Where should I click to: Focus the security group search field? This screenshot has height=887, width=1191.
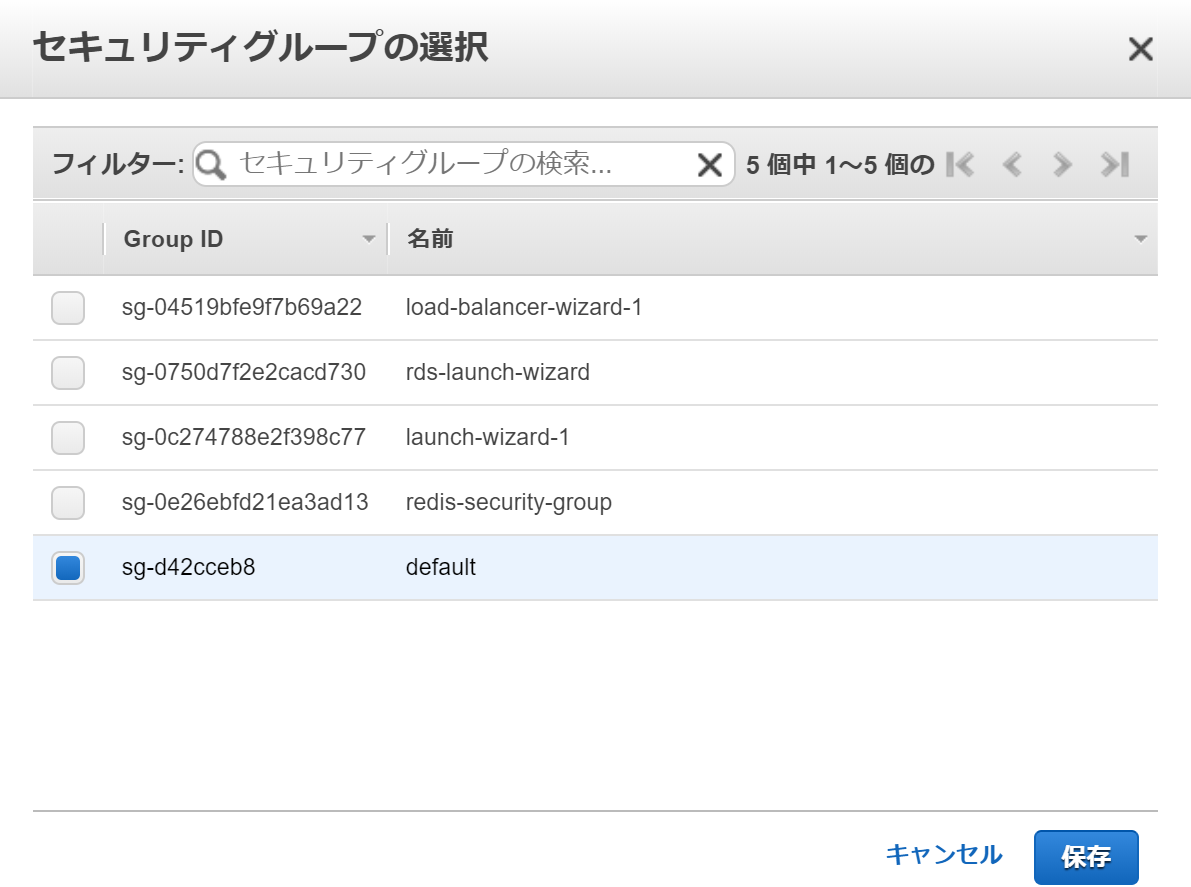pyautogui.click(x=460, y=165)
